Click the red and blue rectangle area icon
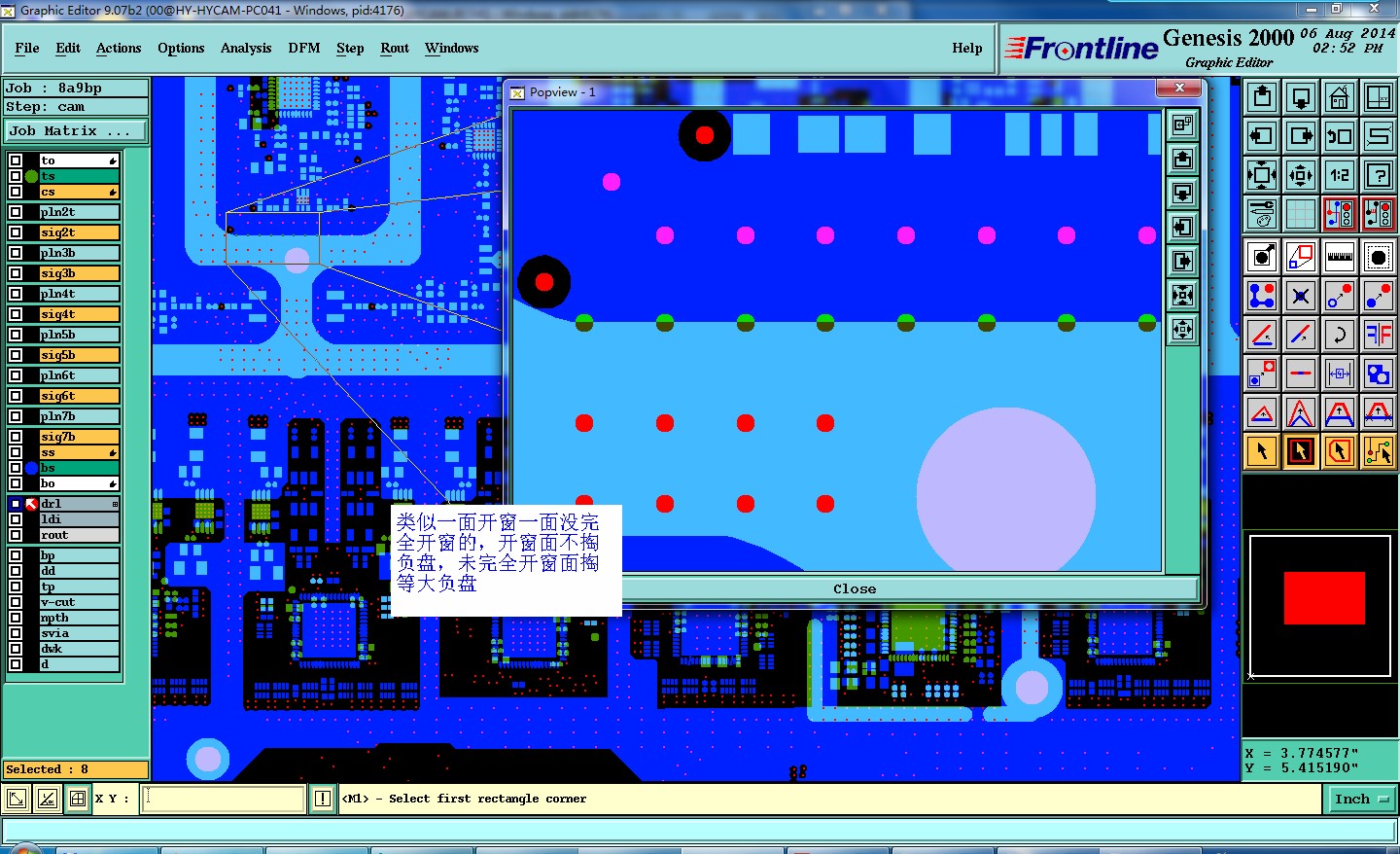This screenshot has height=854, width=1400. [1301, 257]
